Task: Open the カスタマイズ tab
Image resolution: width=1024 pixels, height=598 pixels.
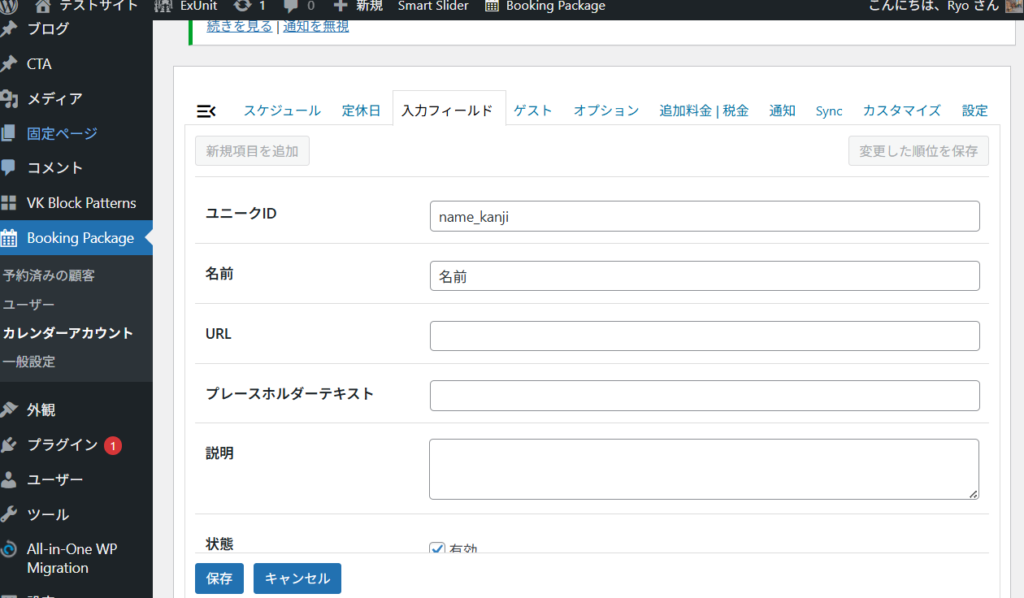Action: [902, 111]
